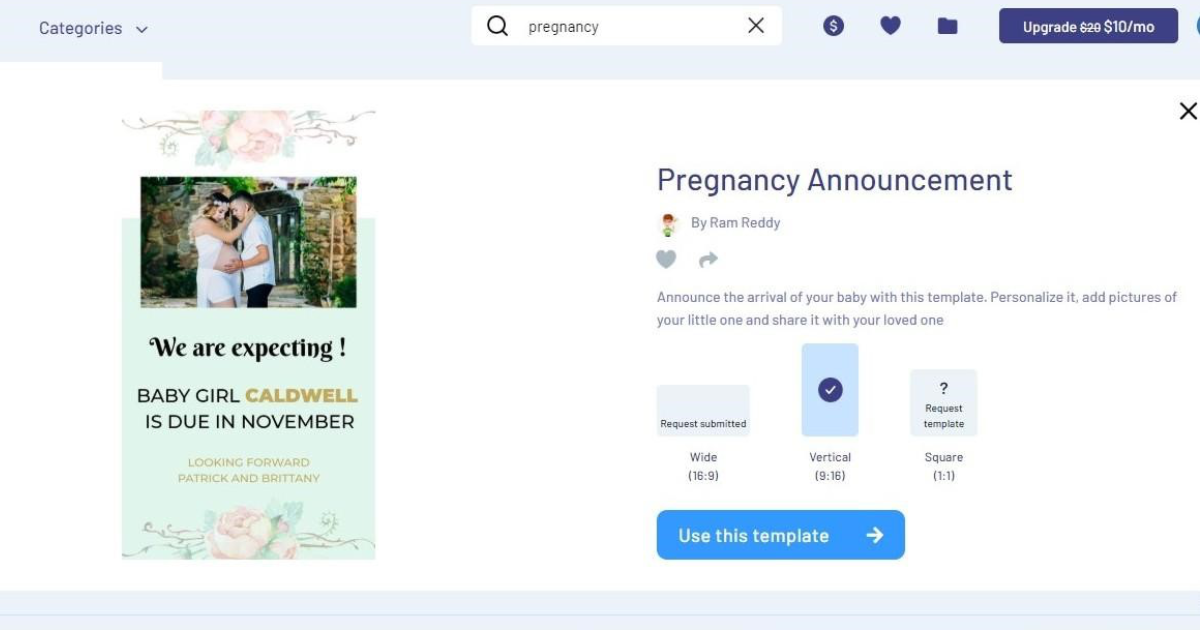The width and height of the screenshot is (1200, 630).
Task: Expand the Categories dropdown
Action: [93, 28]
